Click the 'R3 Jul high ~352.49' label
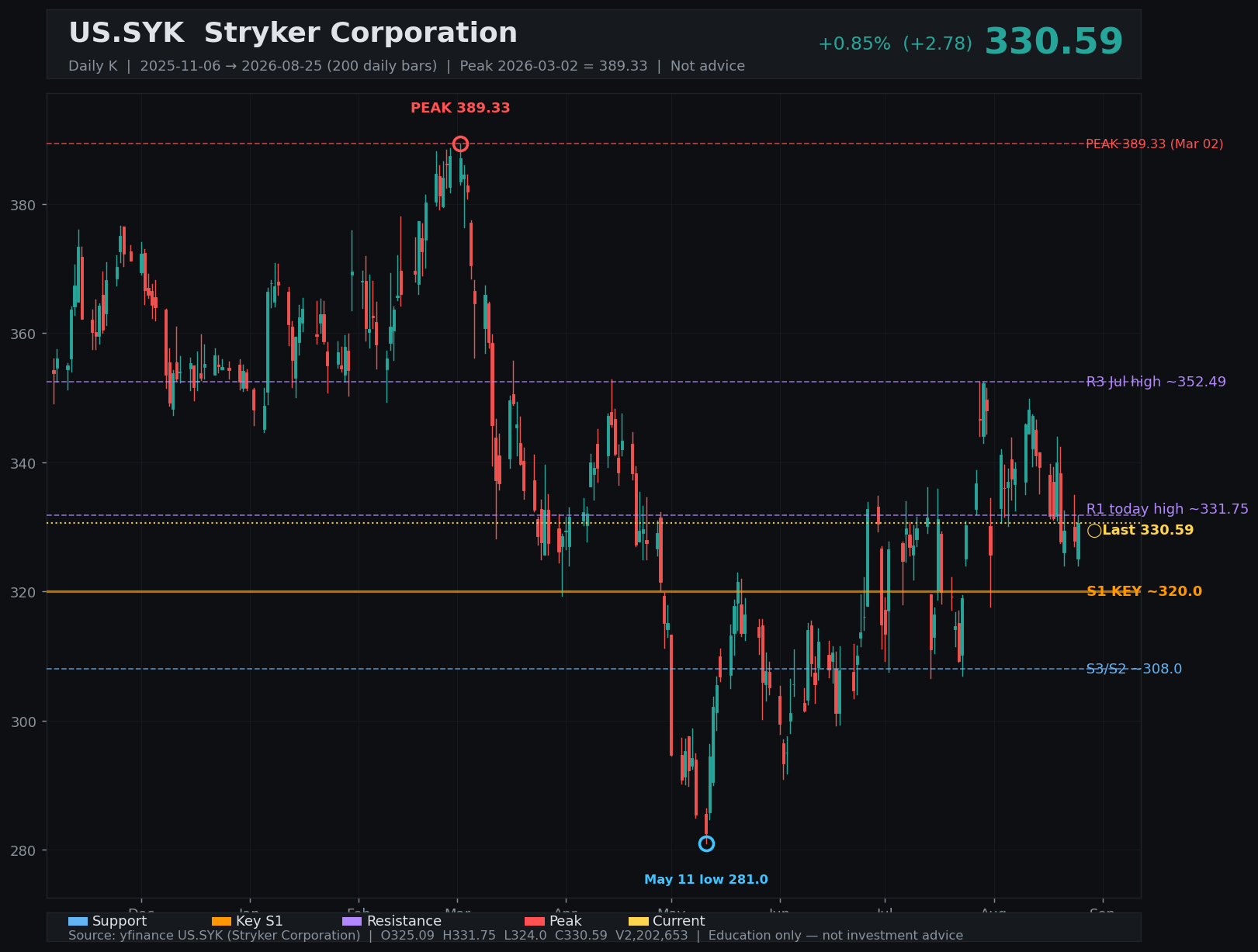Image resolution: width=1258 pixels, height=952 pixels. [x=1156, y=382]
